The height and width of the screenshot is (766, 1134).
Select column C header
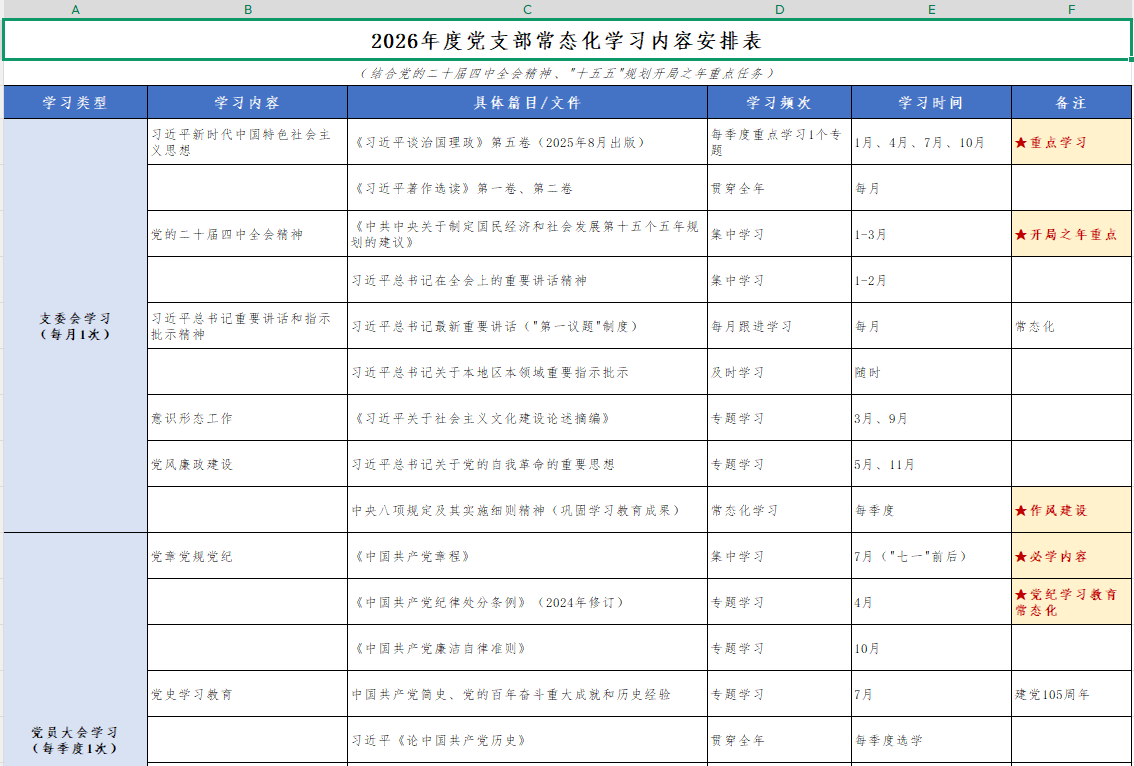(527, 9)
